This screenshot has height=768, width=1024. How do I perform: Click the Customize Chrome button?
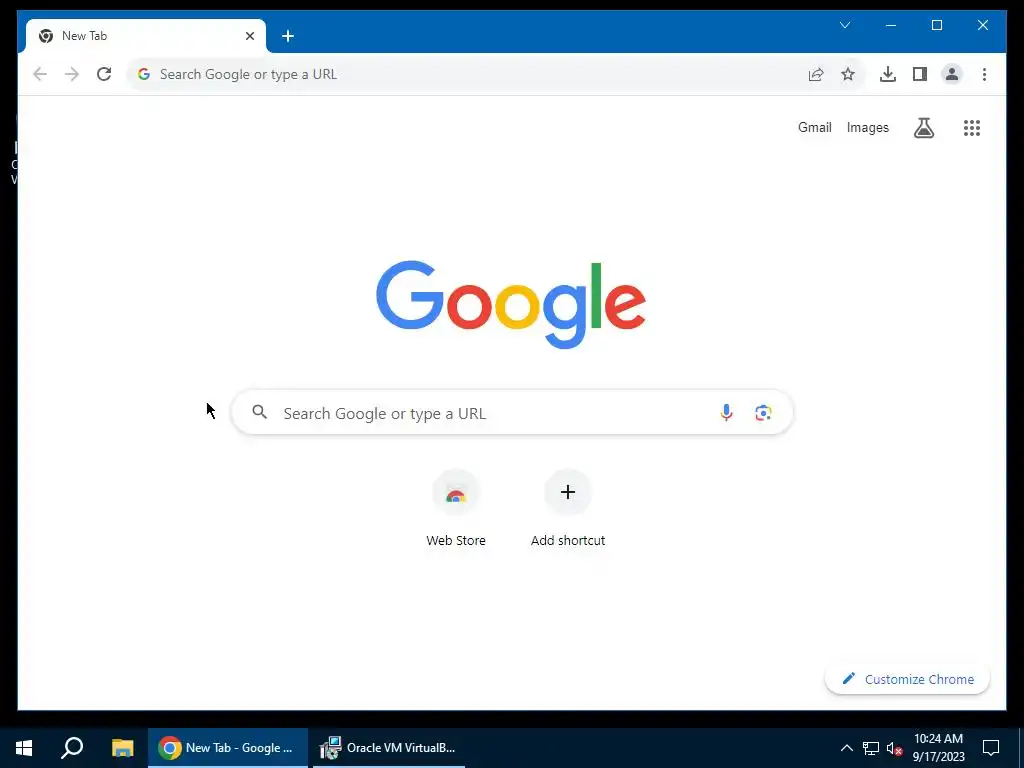pyautogui.click(x=907, y=679)
